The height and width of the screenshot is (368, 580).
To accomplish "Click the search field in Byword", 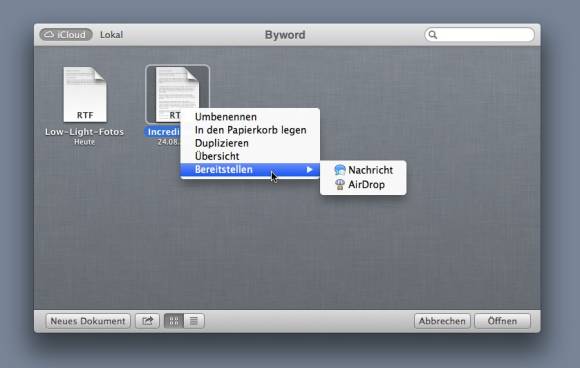I will click(479, 35).
